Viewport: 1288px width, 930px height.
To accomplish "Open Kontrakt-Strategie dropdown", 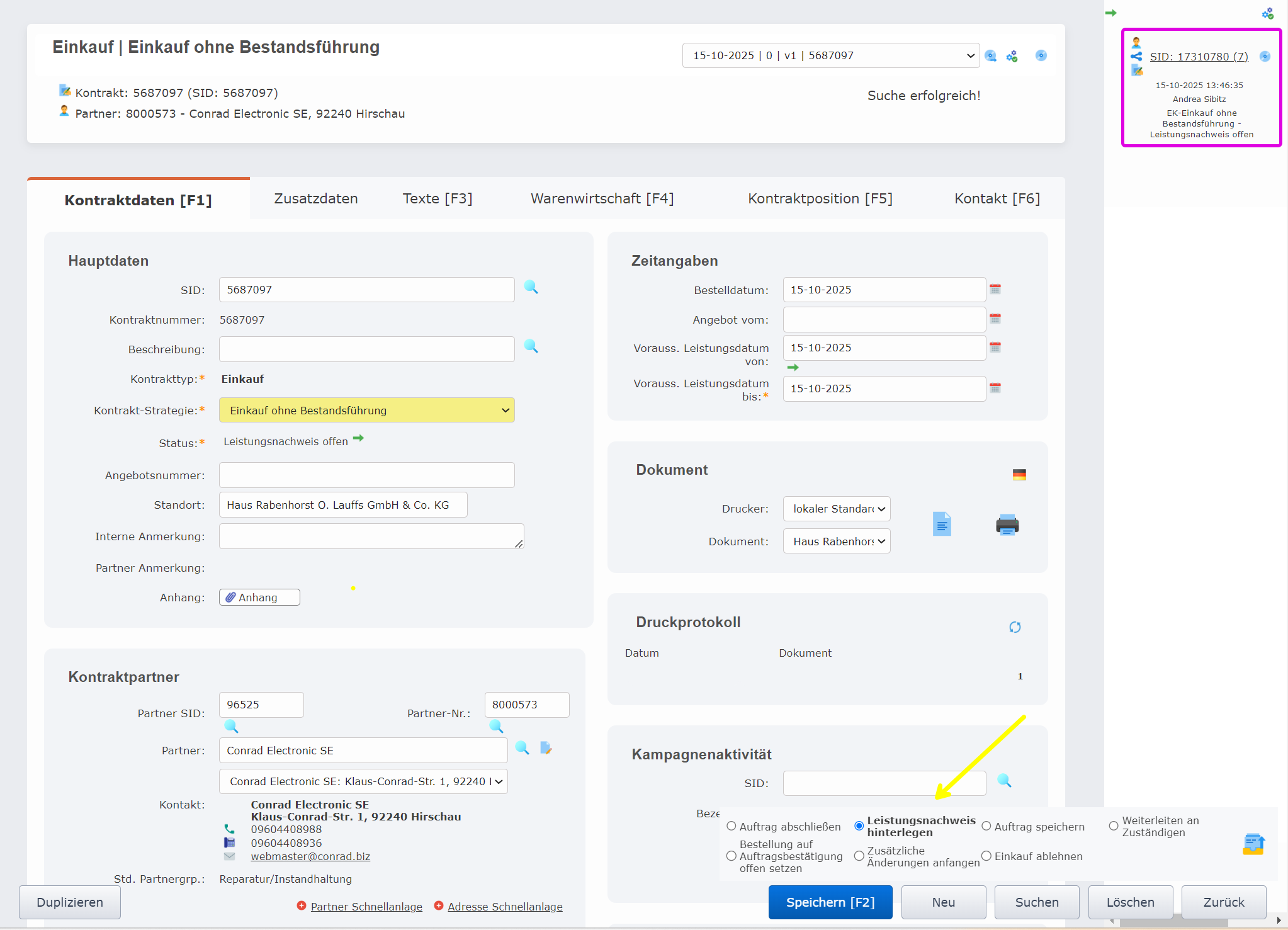I will [x=367, y=411].
